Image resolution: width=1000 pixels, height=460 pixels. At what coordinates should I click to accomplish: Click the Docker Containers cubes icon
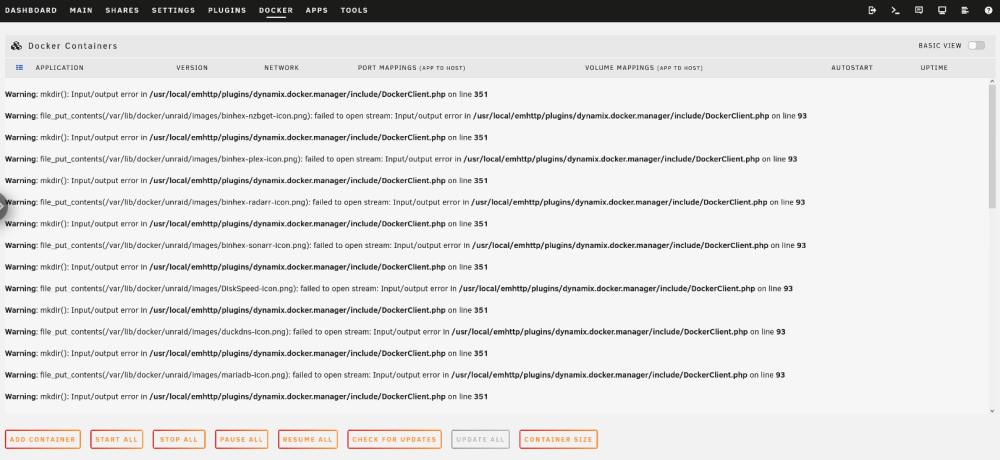[x=17, y=46]
